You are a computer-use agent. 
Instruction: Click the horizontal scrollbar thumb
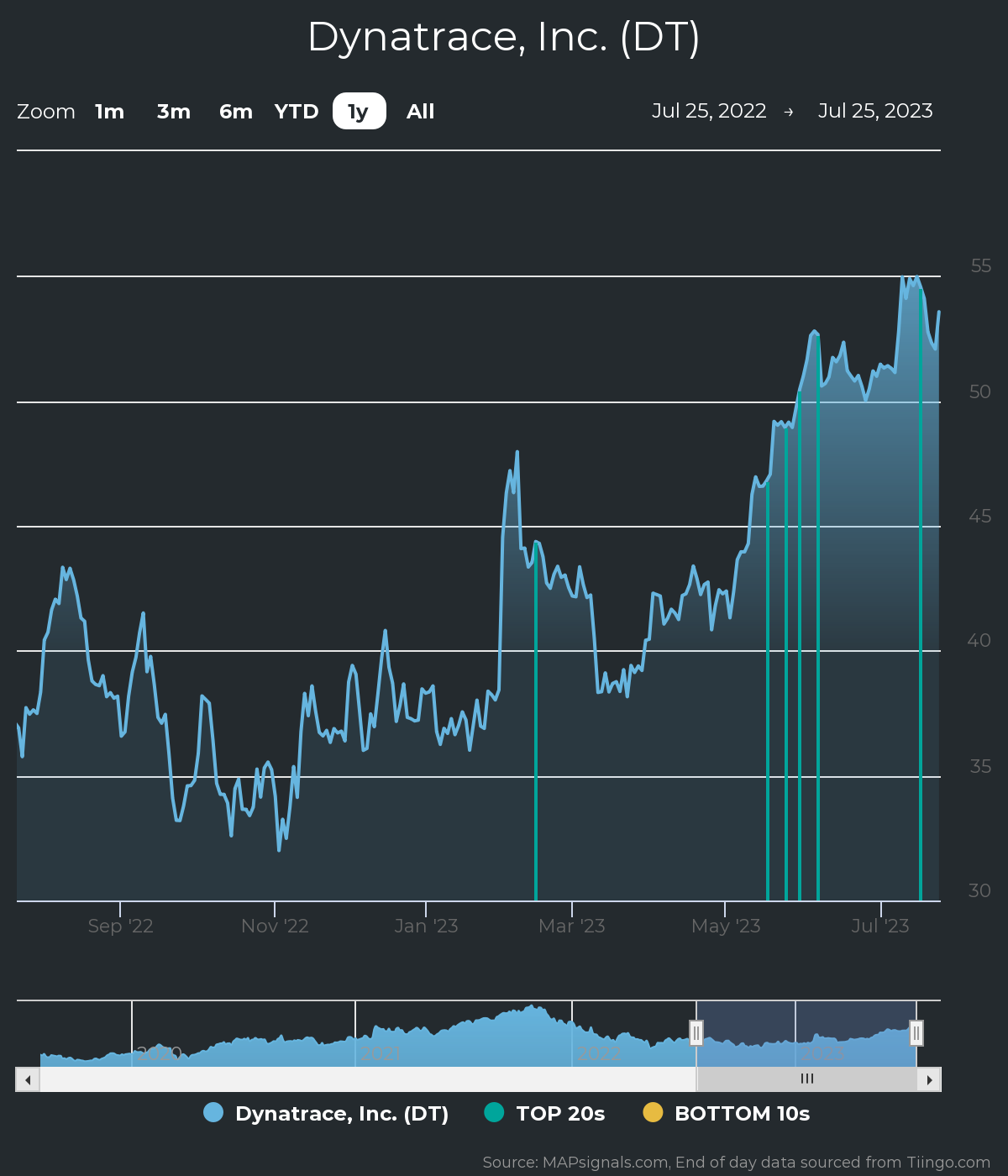point(806,1079)
